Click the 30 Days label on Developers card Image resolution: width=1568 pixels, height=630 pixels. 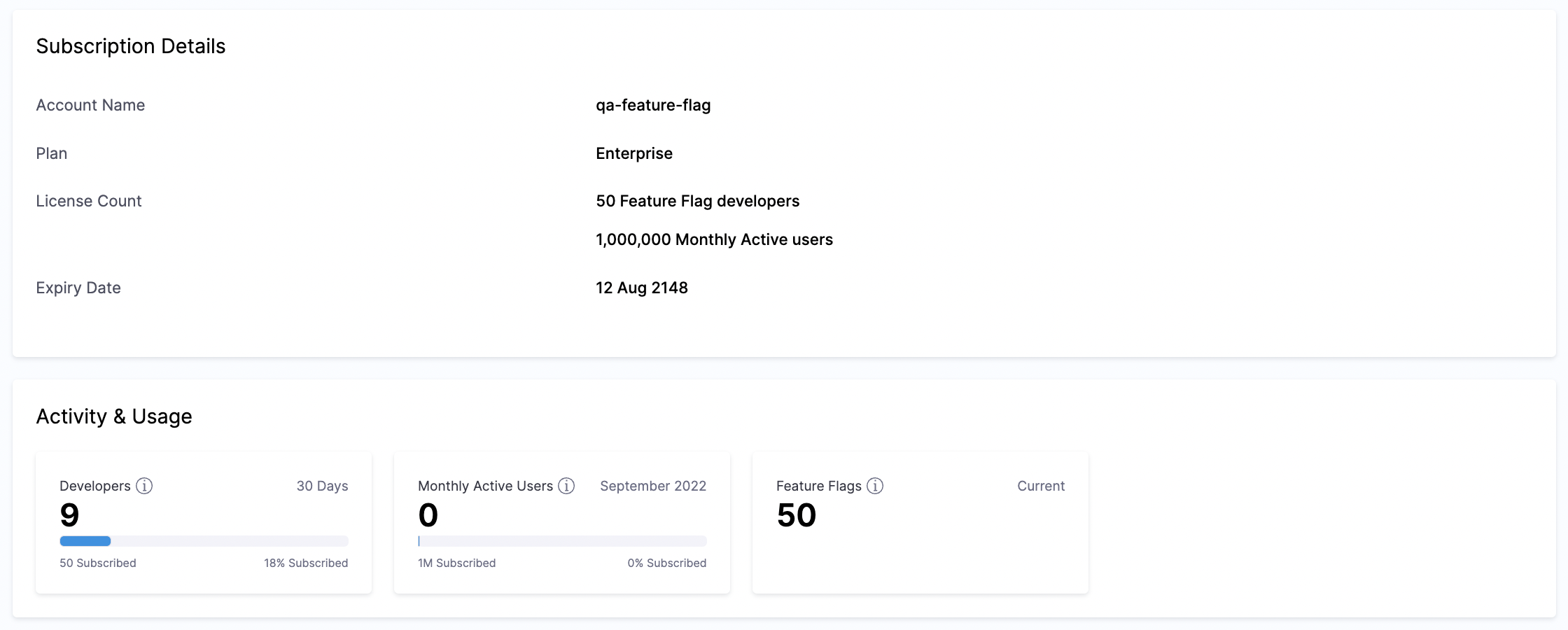tap(322, 486)
